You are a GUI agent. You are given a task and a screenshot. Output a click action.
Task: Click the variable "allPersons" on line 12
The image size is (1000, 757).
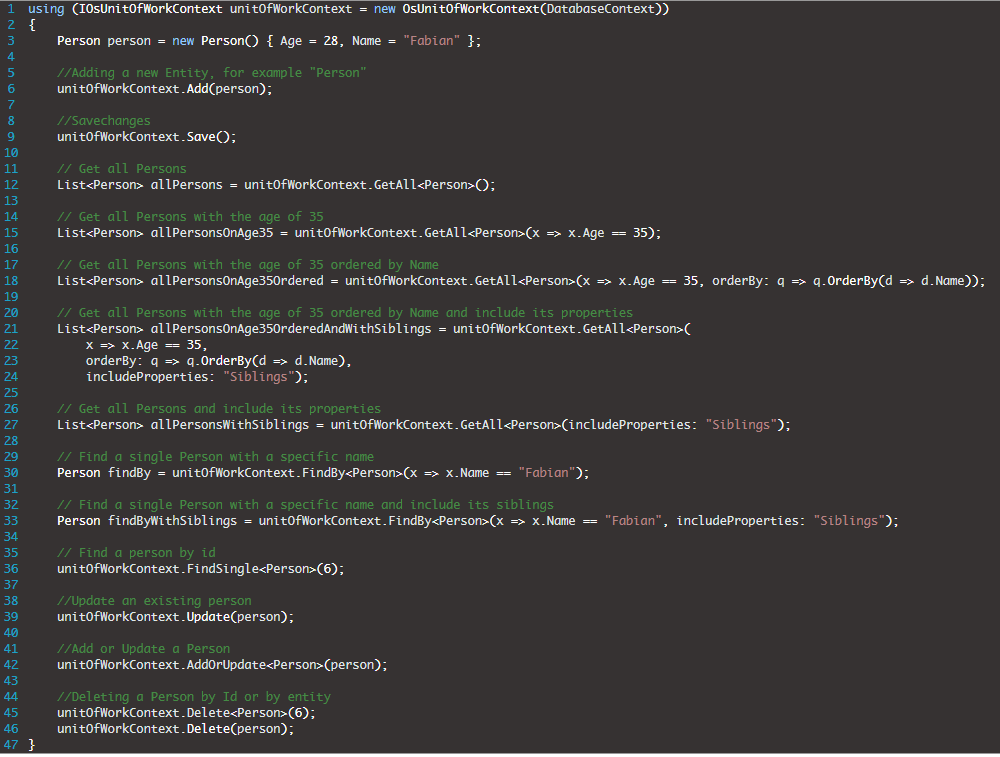point(186,185)
